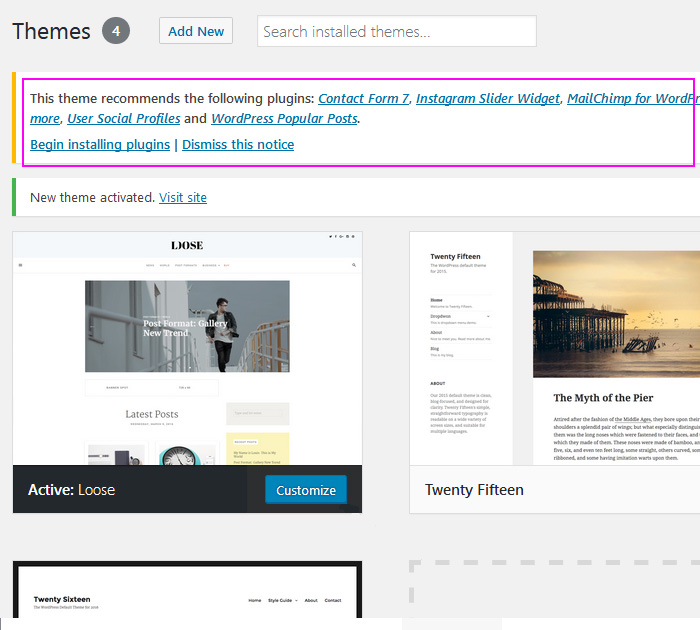This screenshot has width=700, height=630.
Task: Click the themes count badge 4
Action: (116, 31)
